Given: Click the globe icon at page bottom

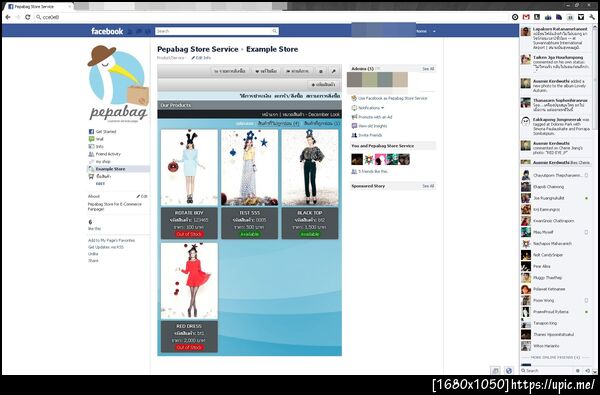Looking at the screenshot, I should [x=509, y=370].
